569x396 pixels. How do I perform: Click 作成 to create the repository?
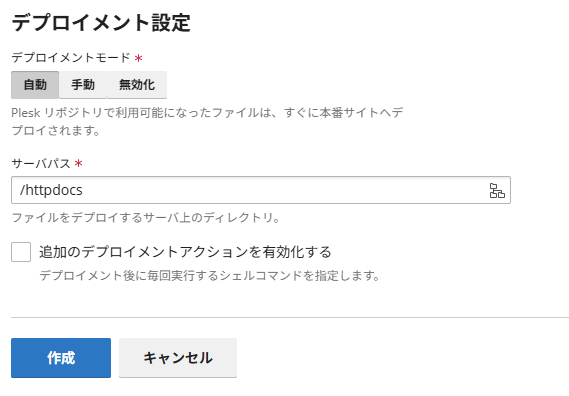pyautogui.click(x=61, y=358)
